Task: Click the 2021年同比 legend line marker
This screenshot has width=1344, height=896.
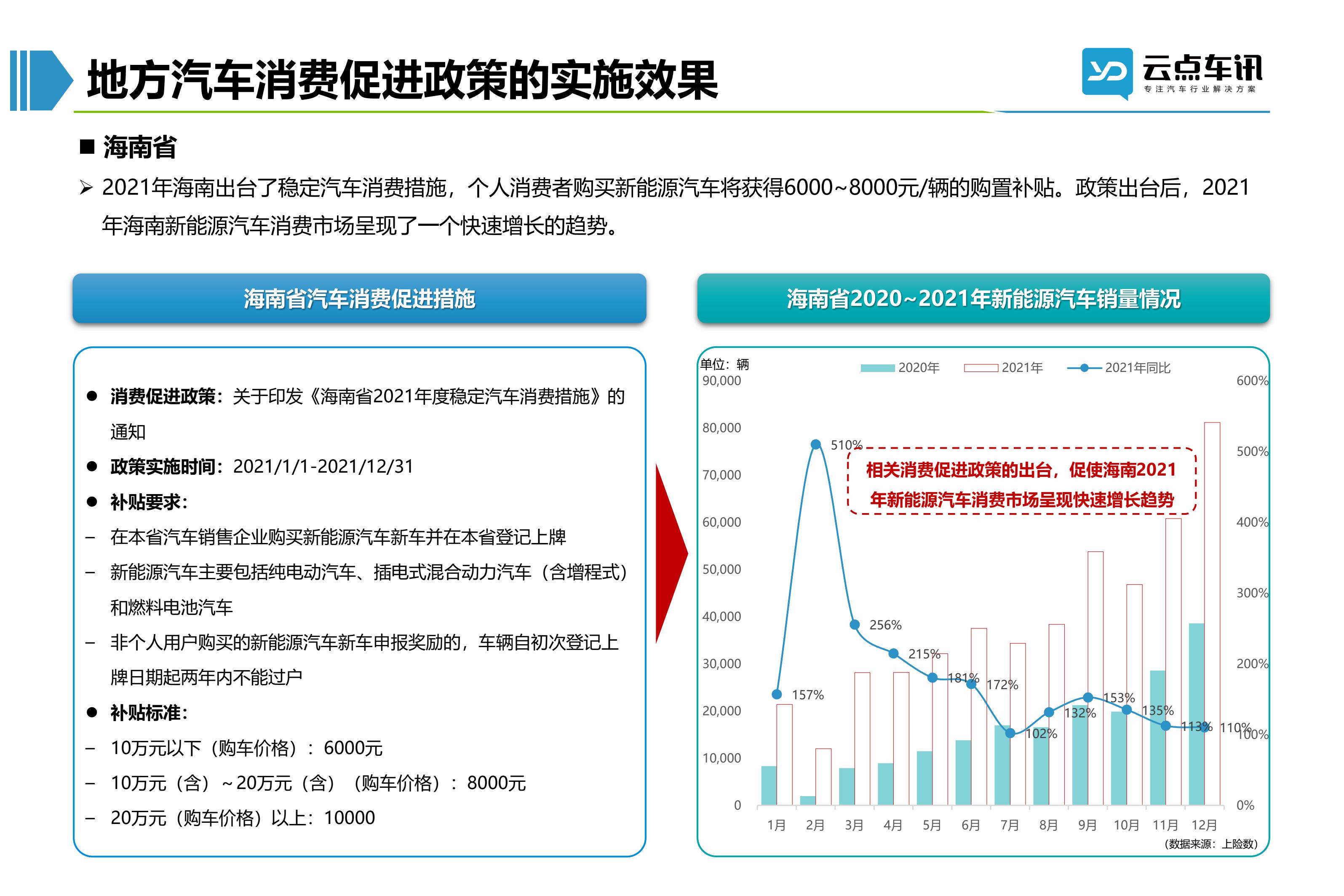Action: (1084, 368)
